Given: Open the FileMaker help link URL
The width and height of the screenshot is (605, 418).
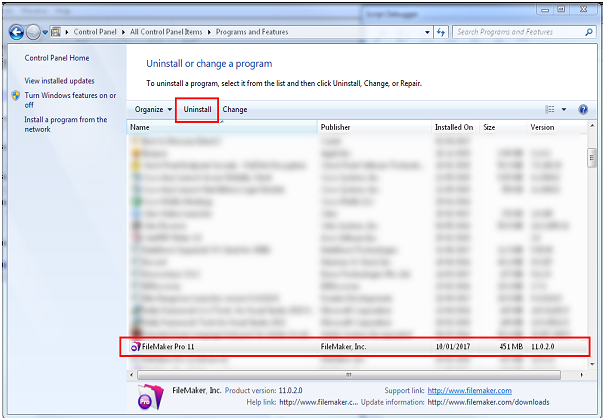Looking at the screenshot, I should coord(319,402).
